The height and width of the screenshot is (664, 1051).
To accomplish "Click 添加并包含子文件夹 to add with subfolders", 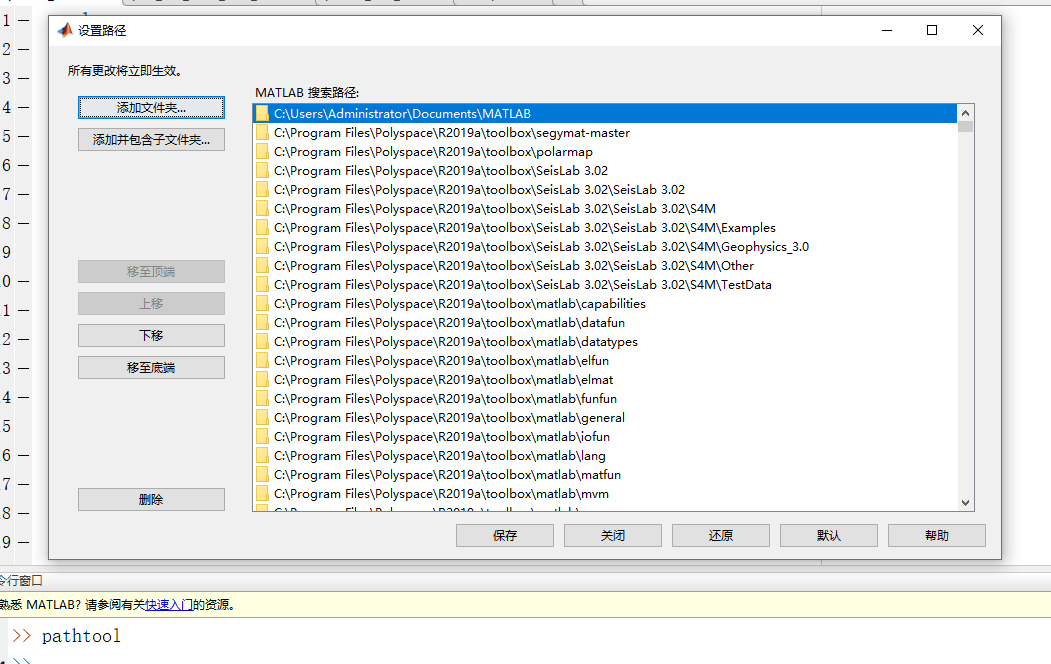I will coord(151,139).
